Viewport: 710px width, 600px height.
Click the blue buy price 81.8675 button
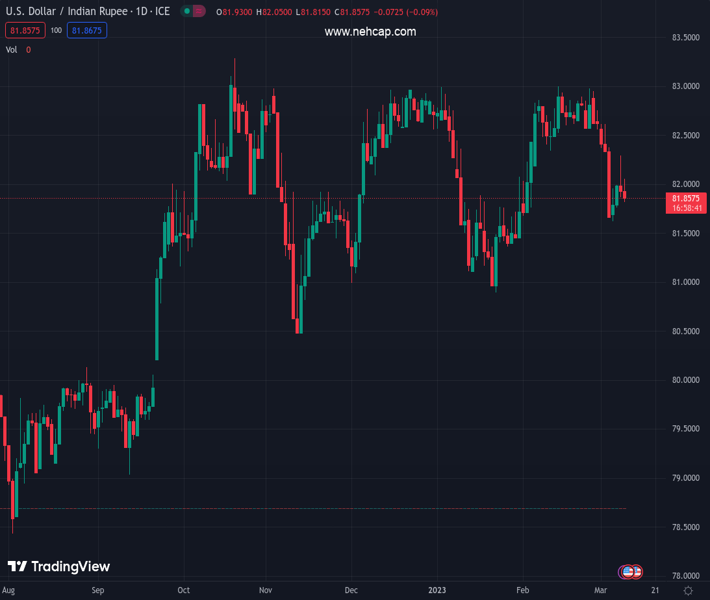[87, 31]
